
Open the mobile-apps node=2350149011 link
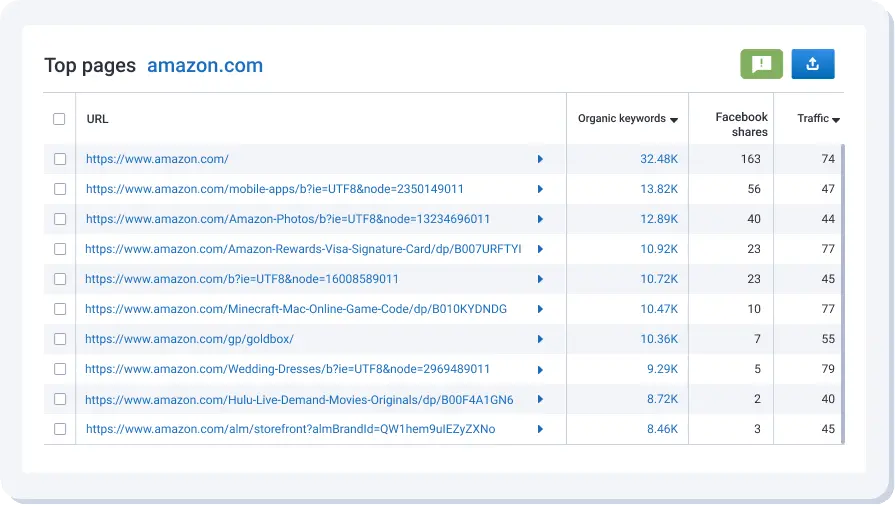[275, 189]
